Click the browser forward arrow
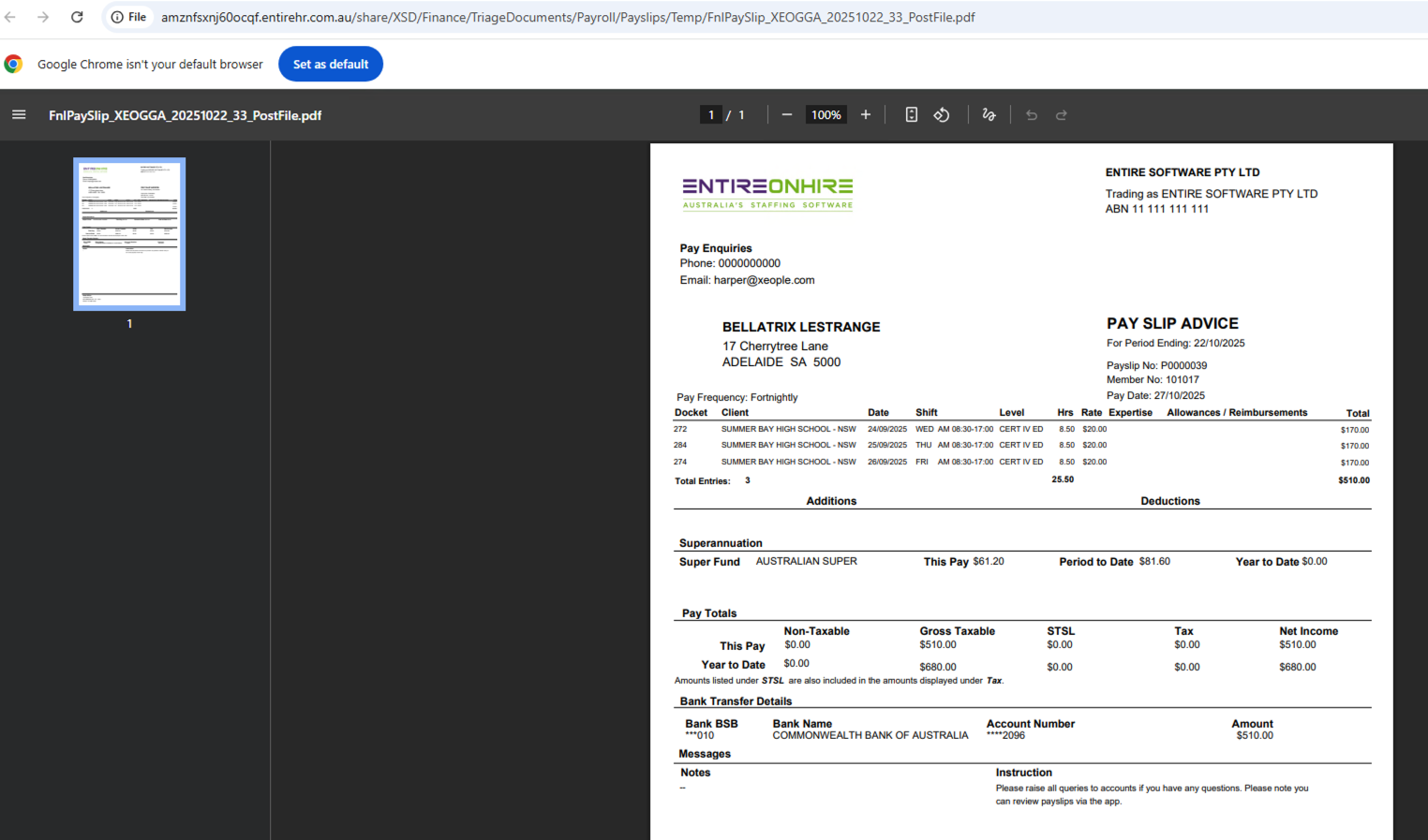 43,17
